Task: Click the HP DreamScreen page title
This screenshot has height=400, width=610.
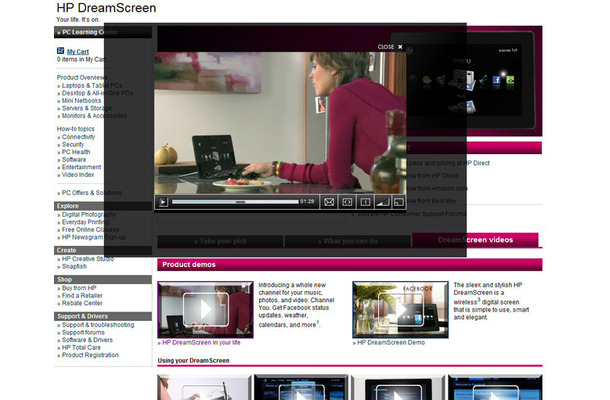Action: 106,8
